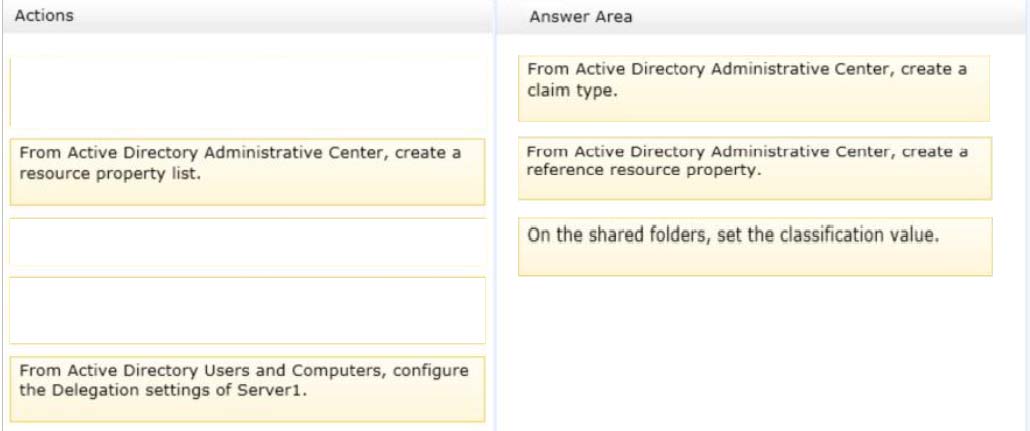This screenshot has width=1030, height=431.
Task: Choose the 'set the classification value' answer box
Action: click(755, 246)
